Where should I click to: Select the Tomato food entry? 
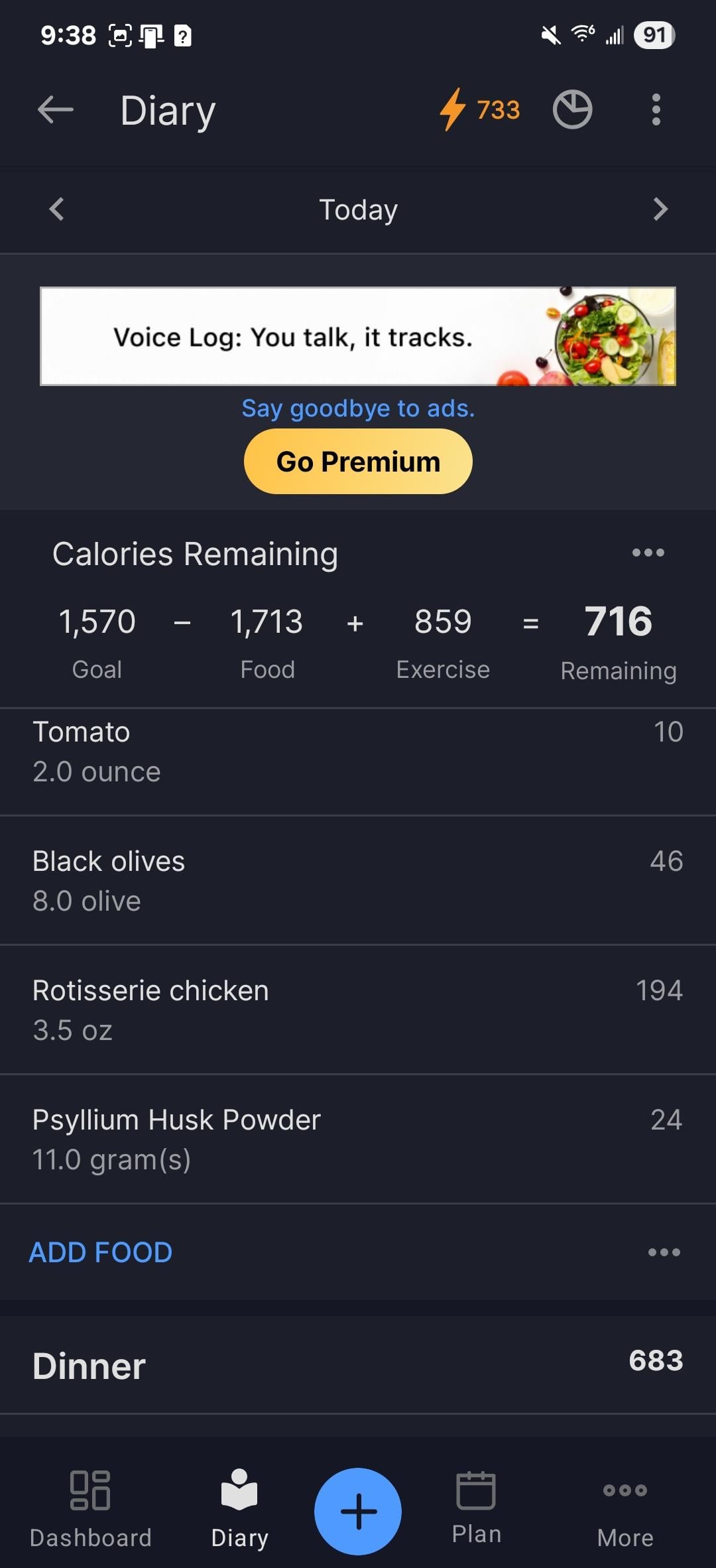[358, 752]
